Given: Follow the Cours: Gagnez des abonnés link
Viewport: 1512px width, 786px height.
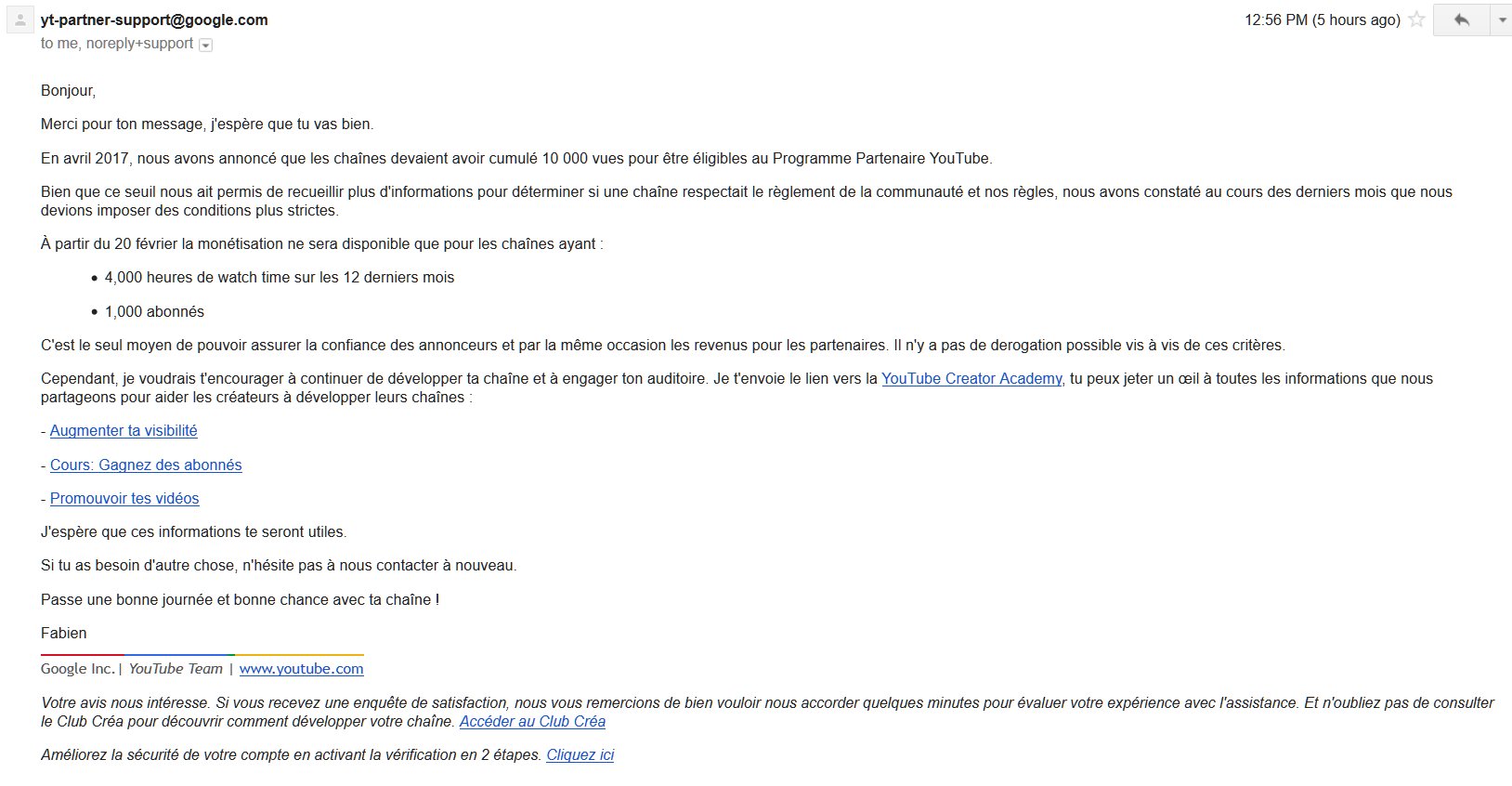Looking at the screenshot, I should coord(146,465).
